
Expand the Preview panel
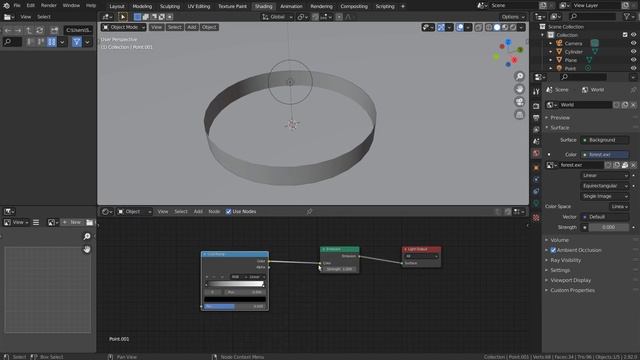560,118
